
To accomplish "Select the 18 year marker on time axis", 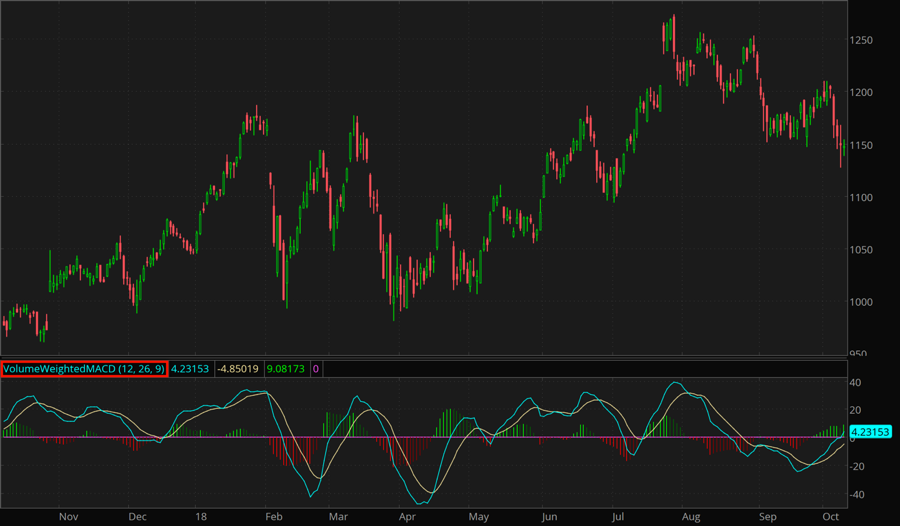I will [x=201, y=517].
